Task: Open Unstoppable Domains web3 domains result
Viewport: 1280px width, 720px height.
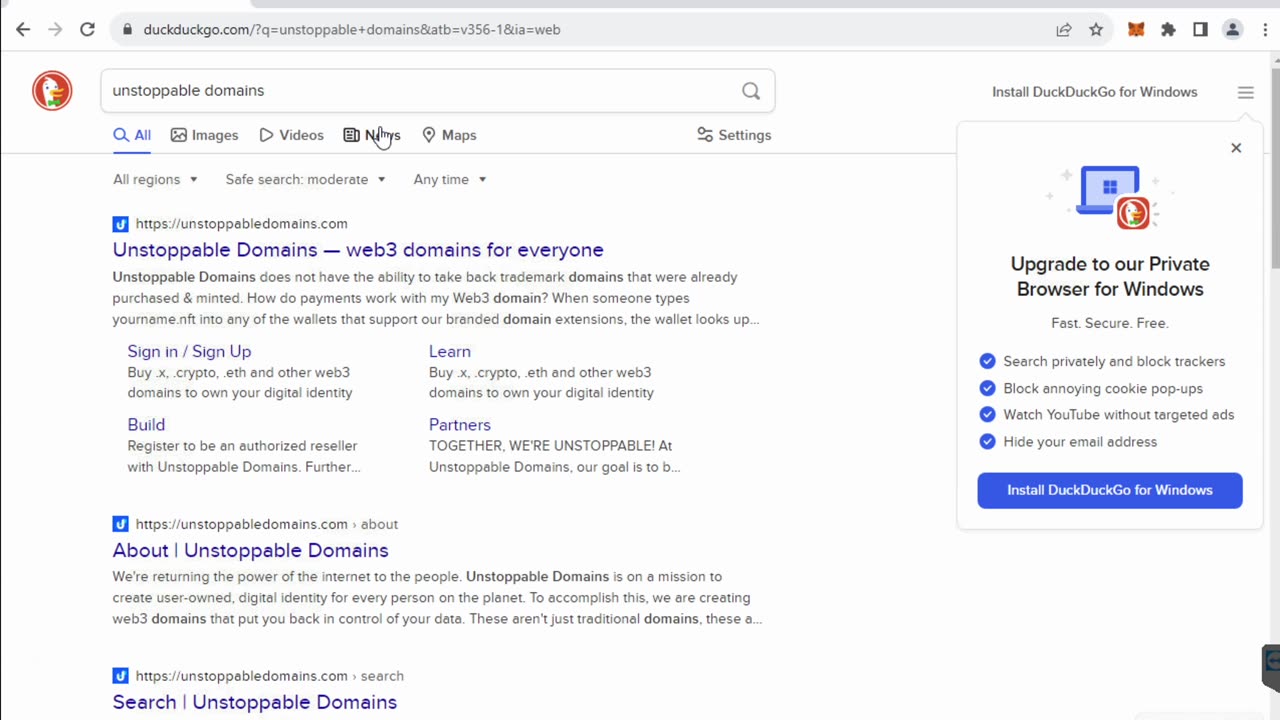Action: 358,250
